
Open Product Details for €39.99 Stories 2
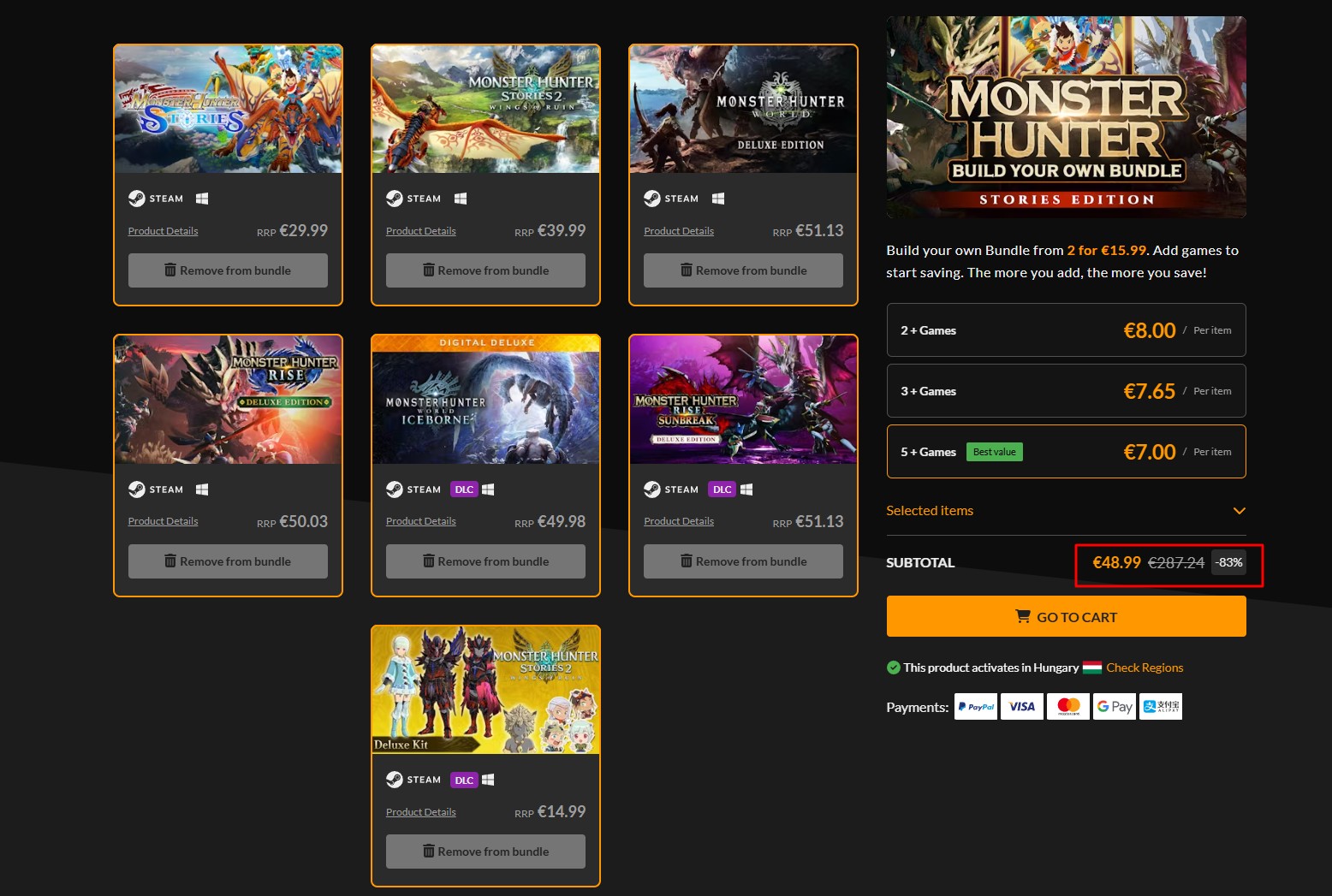click(420, 231)
